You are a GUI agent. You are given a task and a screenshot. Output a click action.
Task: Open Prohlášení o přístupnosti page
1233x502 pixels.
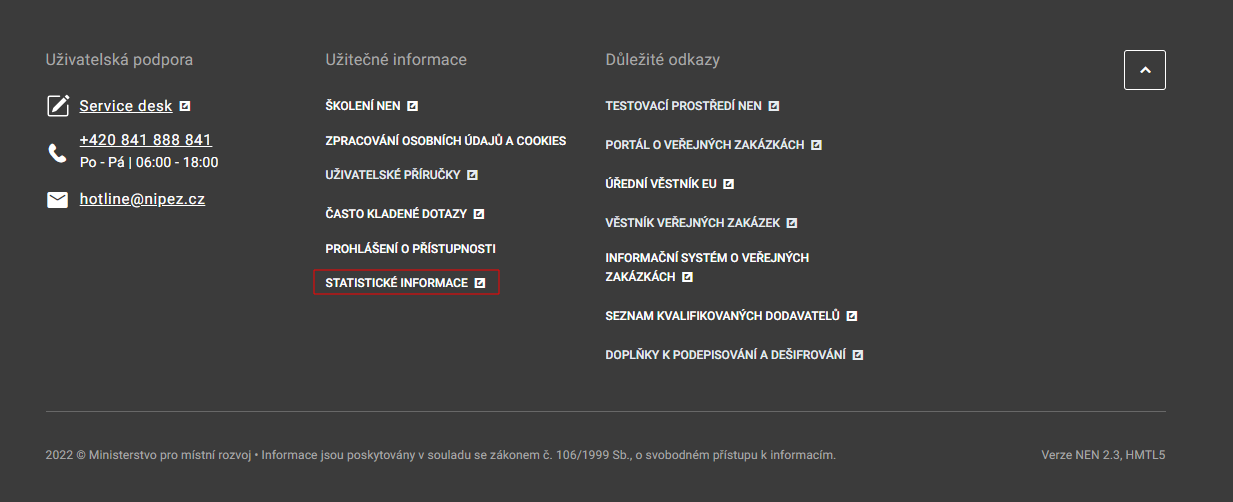click(x=410, y=249)
